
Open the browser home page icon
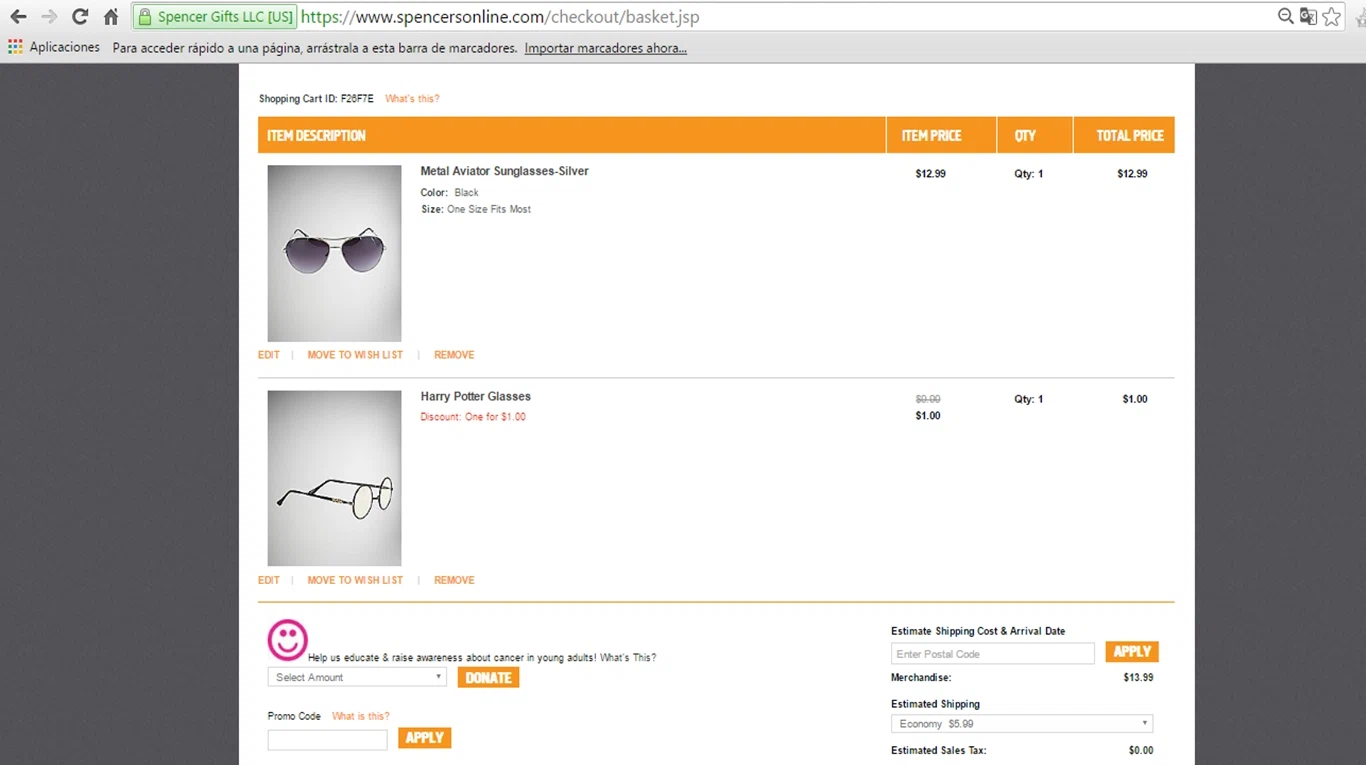111,17
